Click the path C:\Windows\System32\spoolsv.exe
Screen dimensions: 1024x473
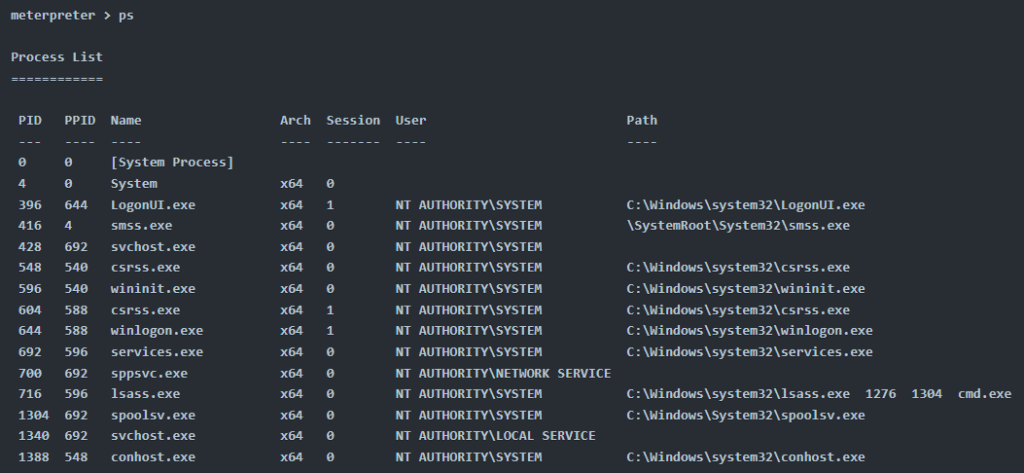(x=745, y=415)
